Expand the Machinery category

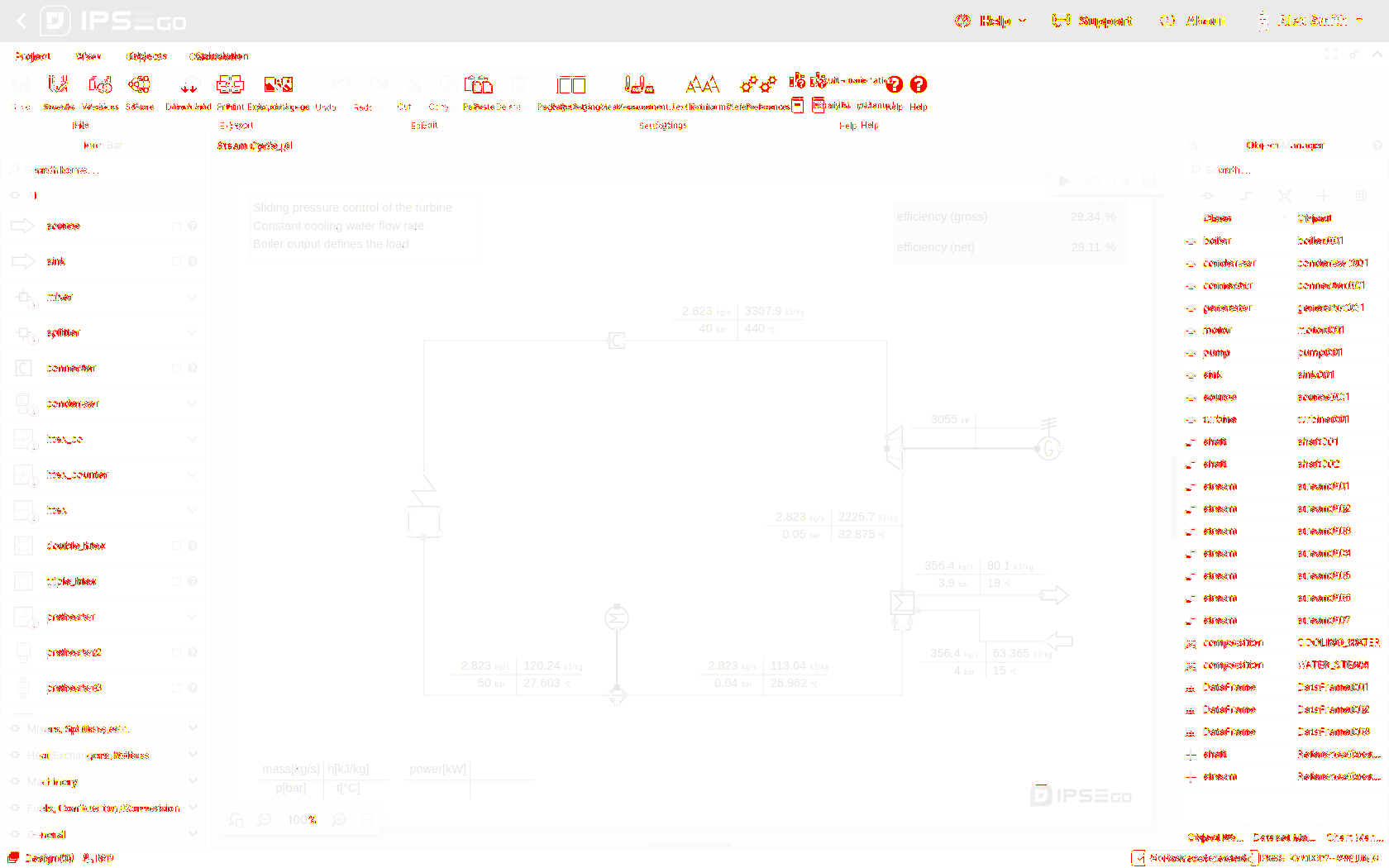click(x=192, y=781)
